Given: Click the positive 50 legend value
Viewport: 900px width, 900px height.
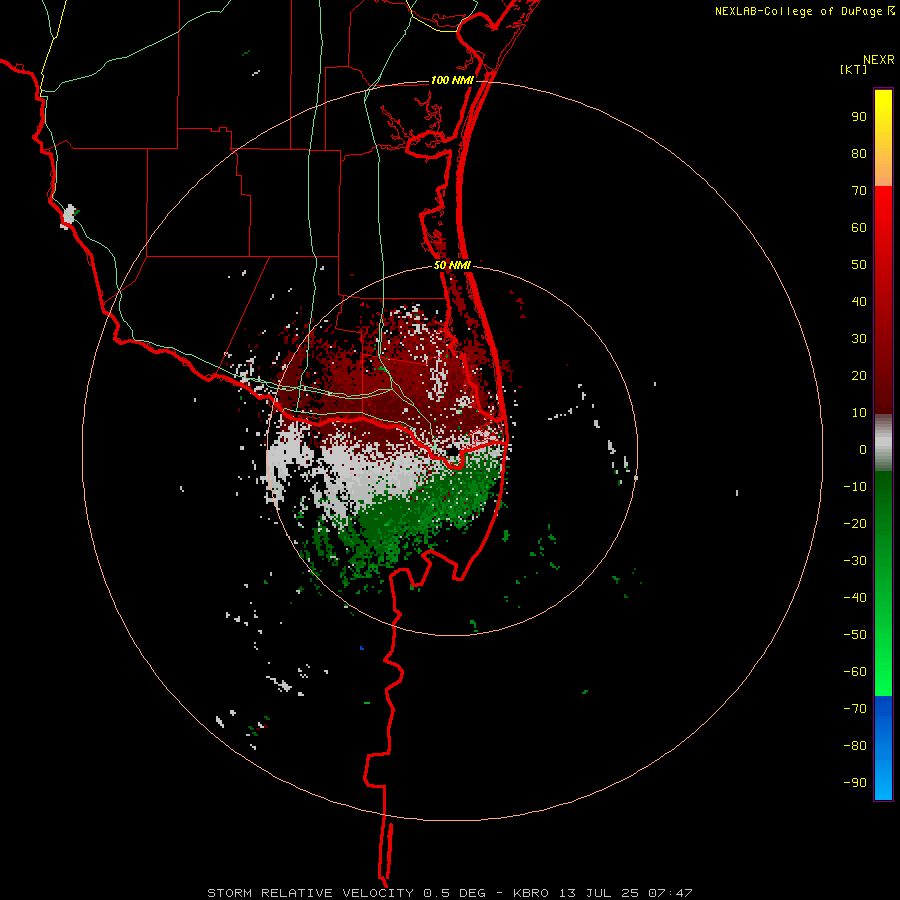Looking at the screenshot, I should click(859, 265).
